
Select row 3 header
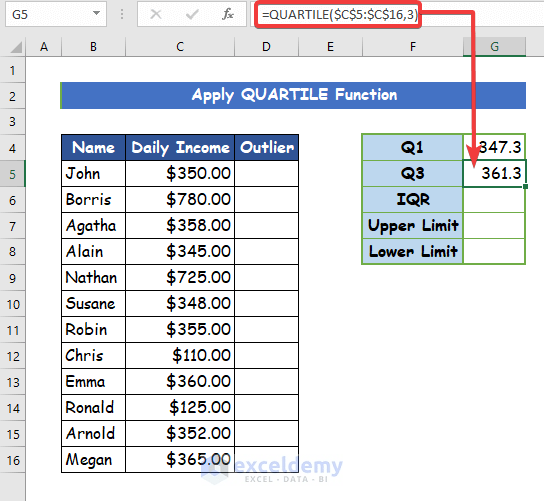click(12, 122)
